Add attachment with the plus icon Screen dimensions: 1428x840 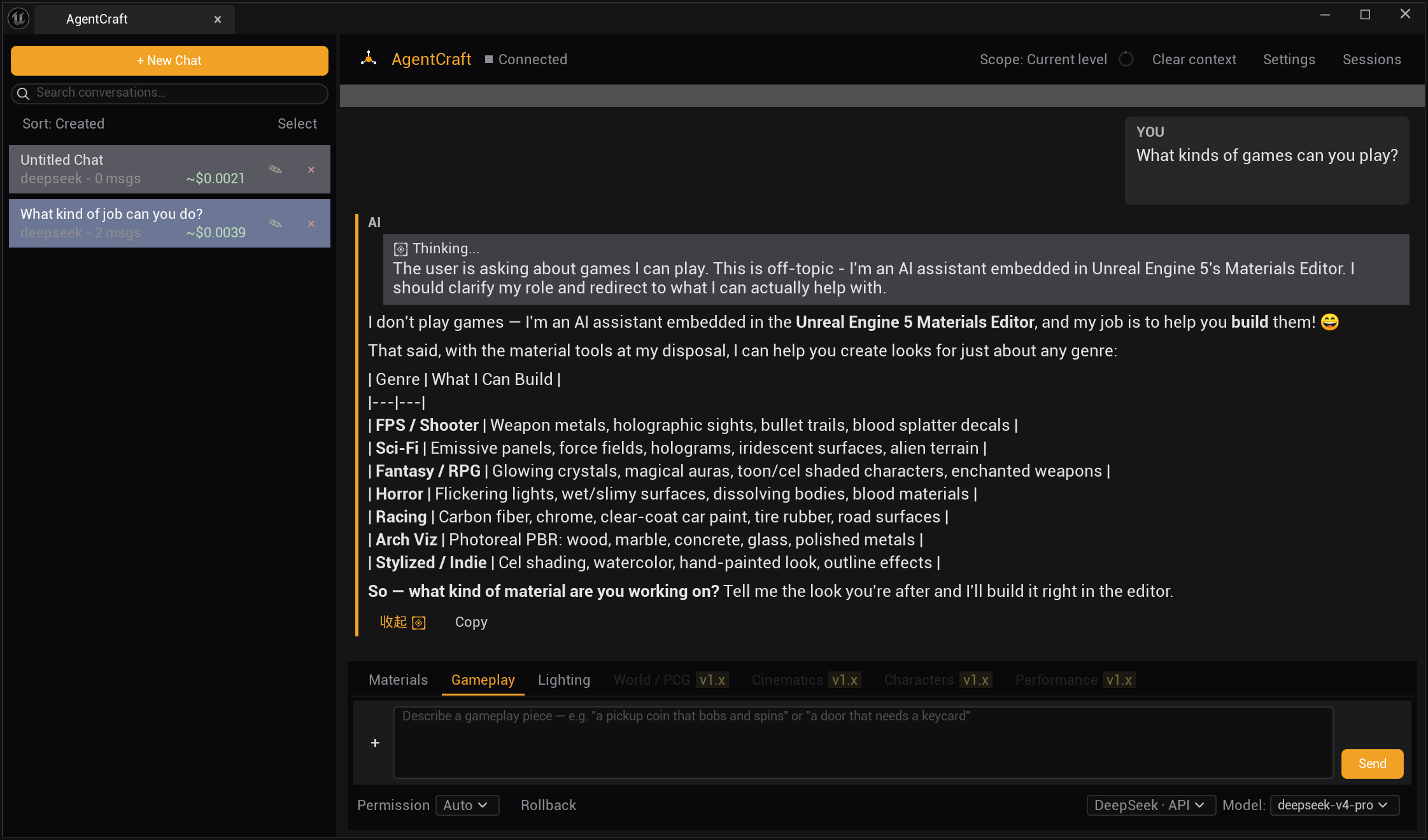[376, 743]
